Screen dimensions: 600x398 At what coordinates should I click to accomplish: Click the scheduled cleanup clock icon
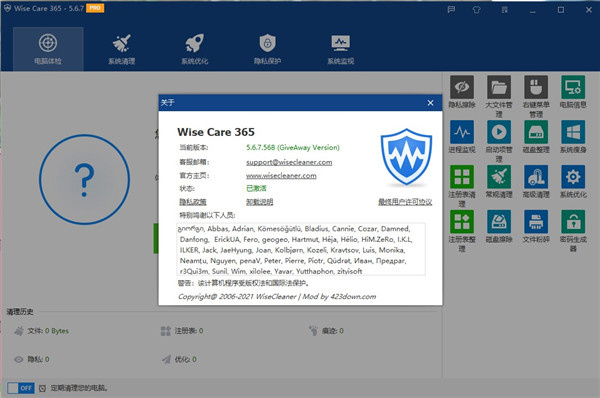42,388
